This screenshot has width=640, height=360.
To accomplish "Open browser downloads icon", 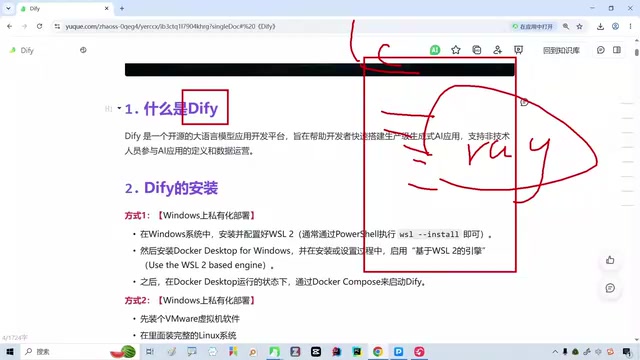I will click(x=600, y=26).
